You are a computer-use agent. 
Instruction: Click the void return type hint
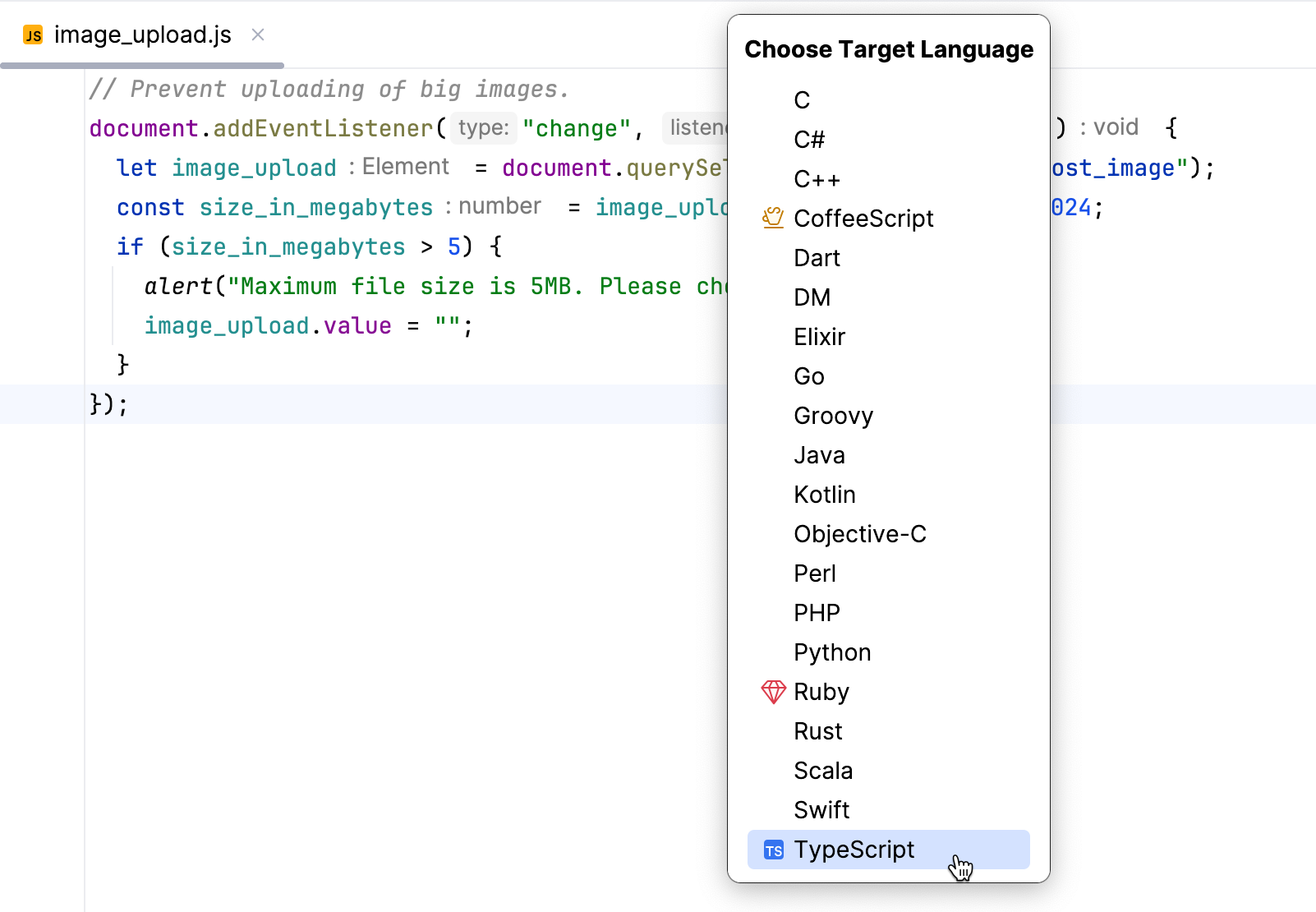[1108, 127]
